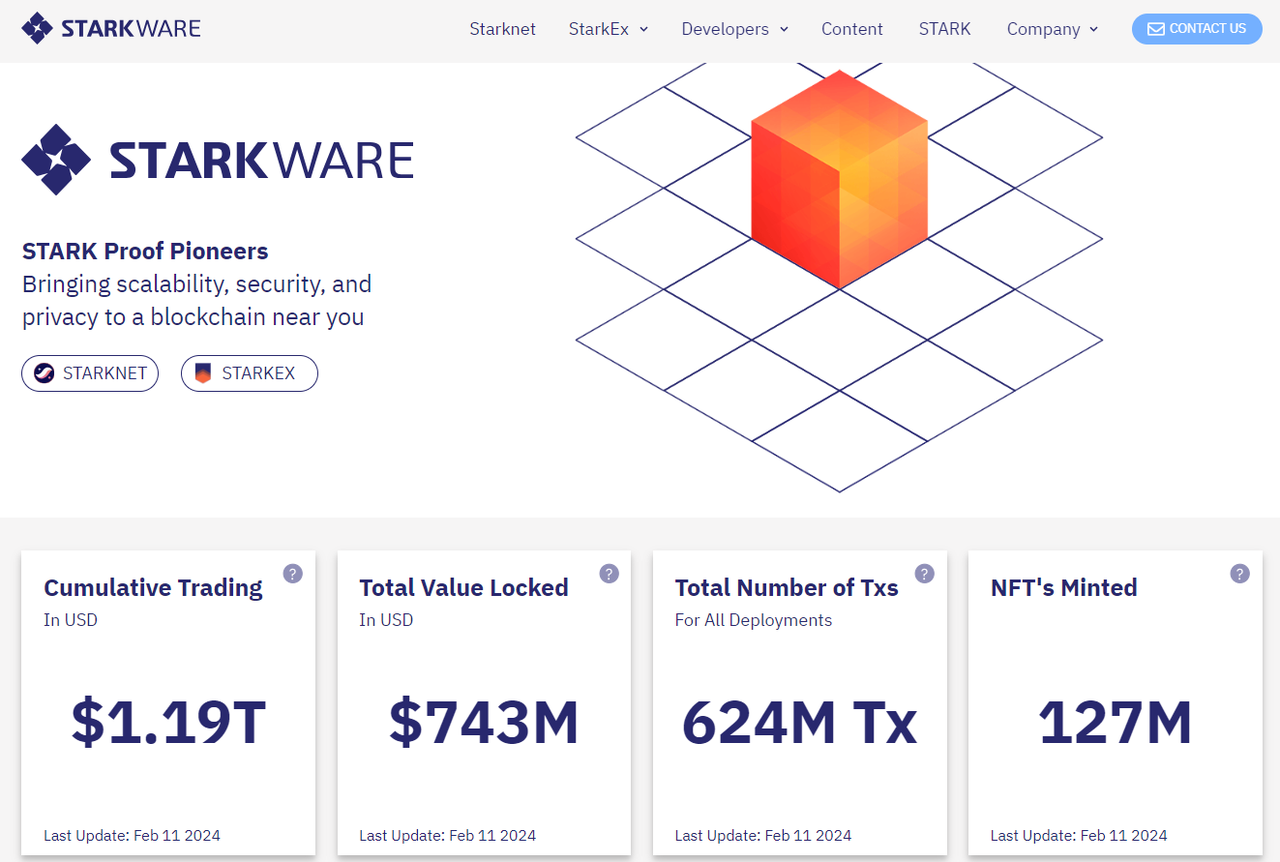Click the large StarkWare hero logo
The height and width of the screenshot is (862, 1280).
217,160
